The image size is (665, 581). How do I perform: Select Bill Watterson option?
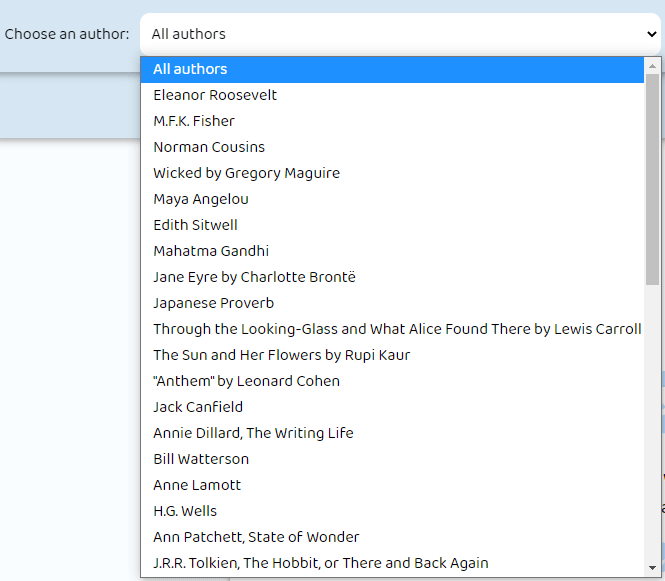tap(392, 459)
